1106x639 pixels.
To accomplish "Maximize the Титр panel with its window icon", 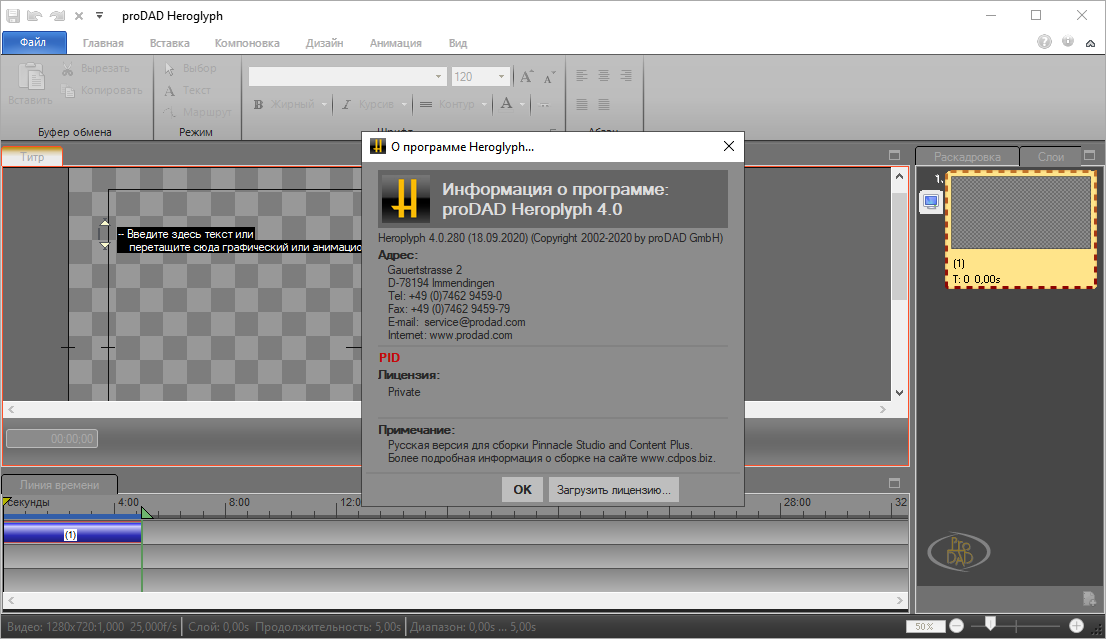I will click(x=894, y=155).
